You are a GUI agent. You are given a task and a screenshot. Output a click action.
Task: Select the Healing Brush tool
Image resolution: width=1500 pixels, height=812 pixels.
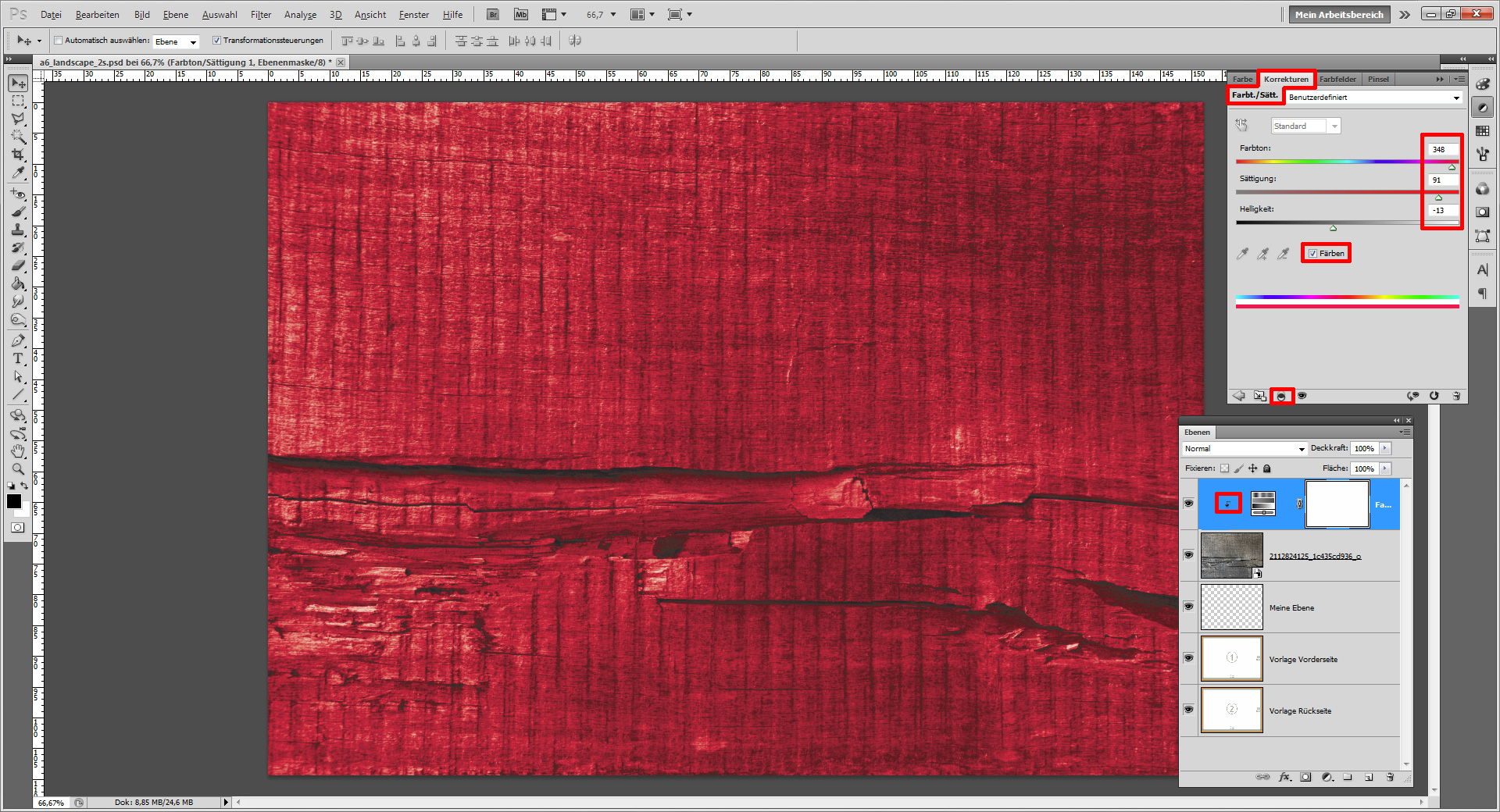(x=17, y=192)
